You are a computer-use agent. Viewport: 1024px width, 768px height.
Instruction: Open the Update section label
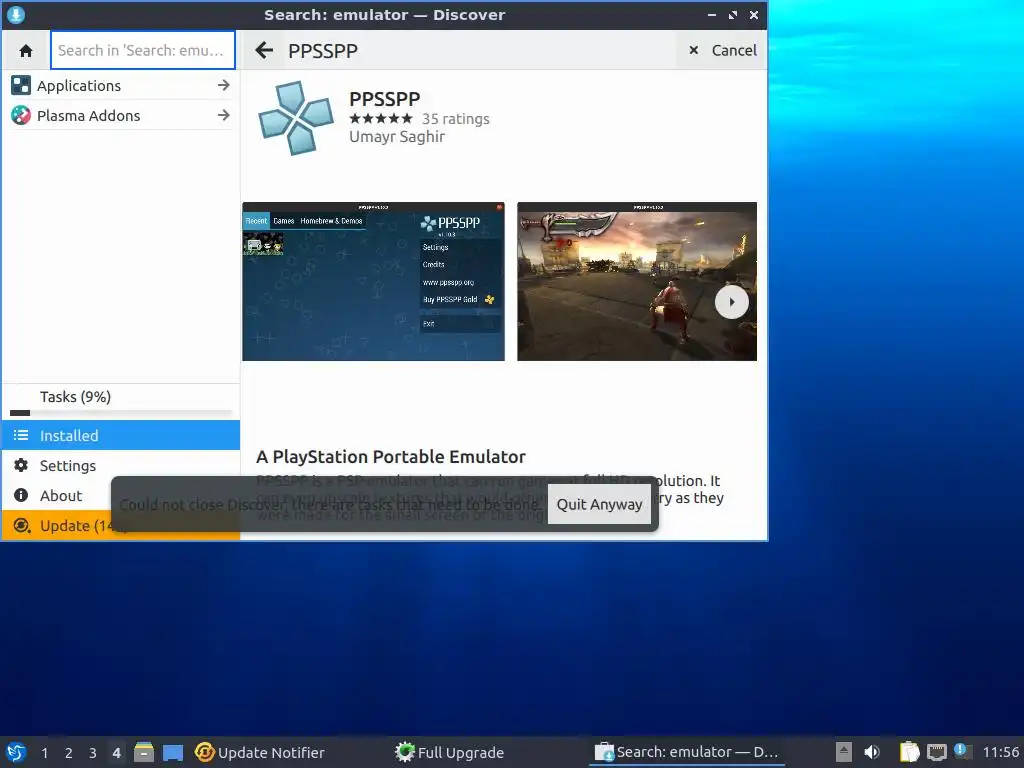pyautogui.click(x=76, y=526)
